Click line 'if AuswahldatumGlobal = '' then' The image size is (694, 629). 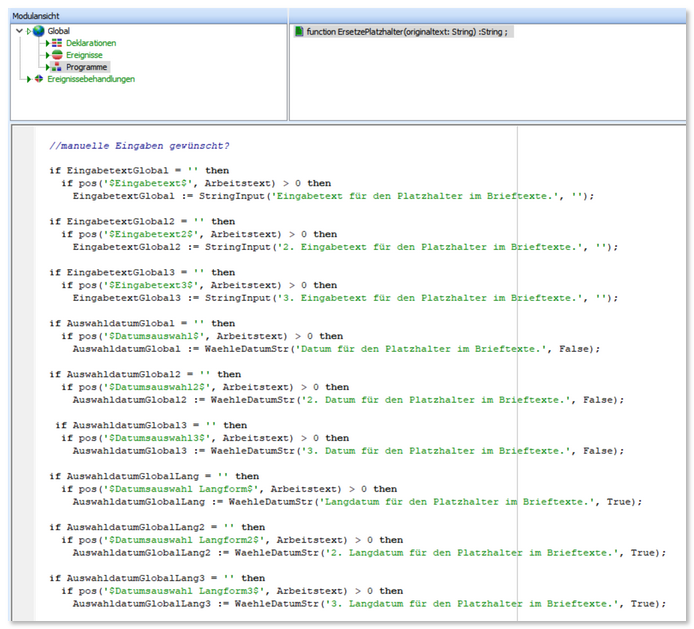(143, 323)
